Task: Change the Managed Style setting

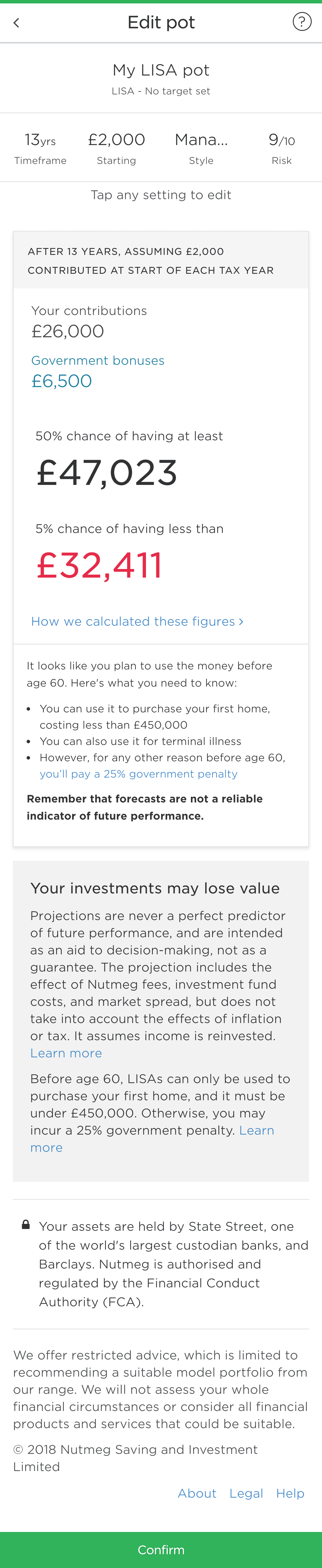Action: click(x=201, y=148)
